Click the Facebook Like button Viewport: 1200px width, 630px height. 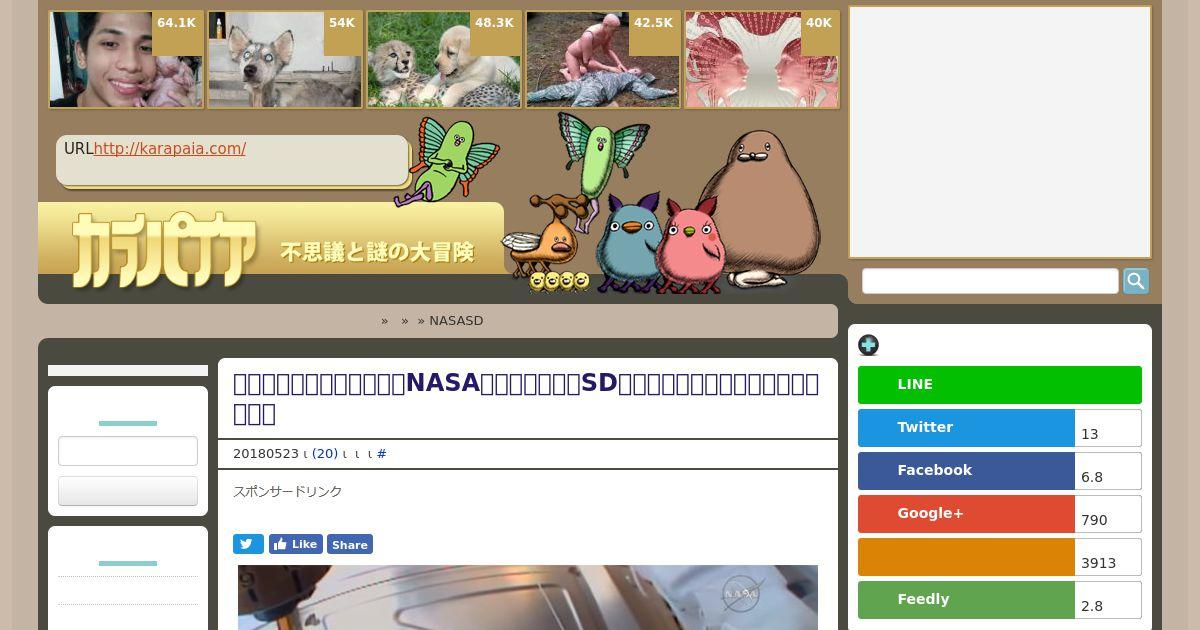[295, 544]
